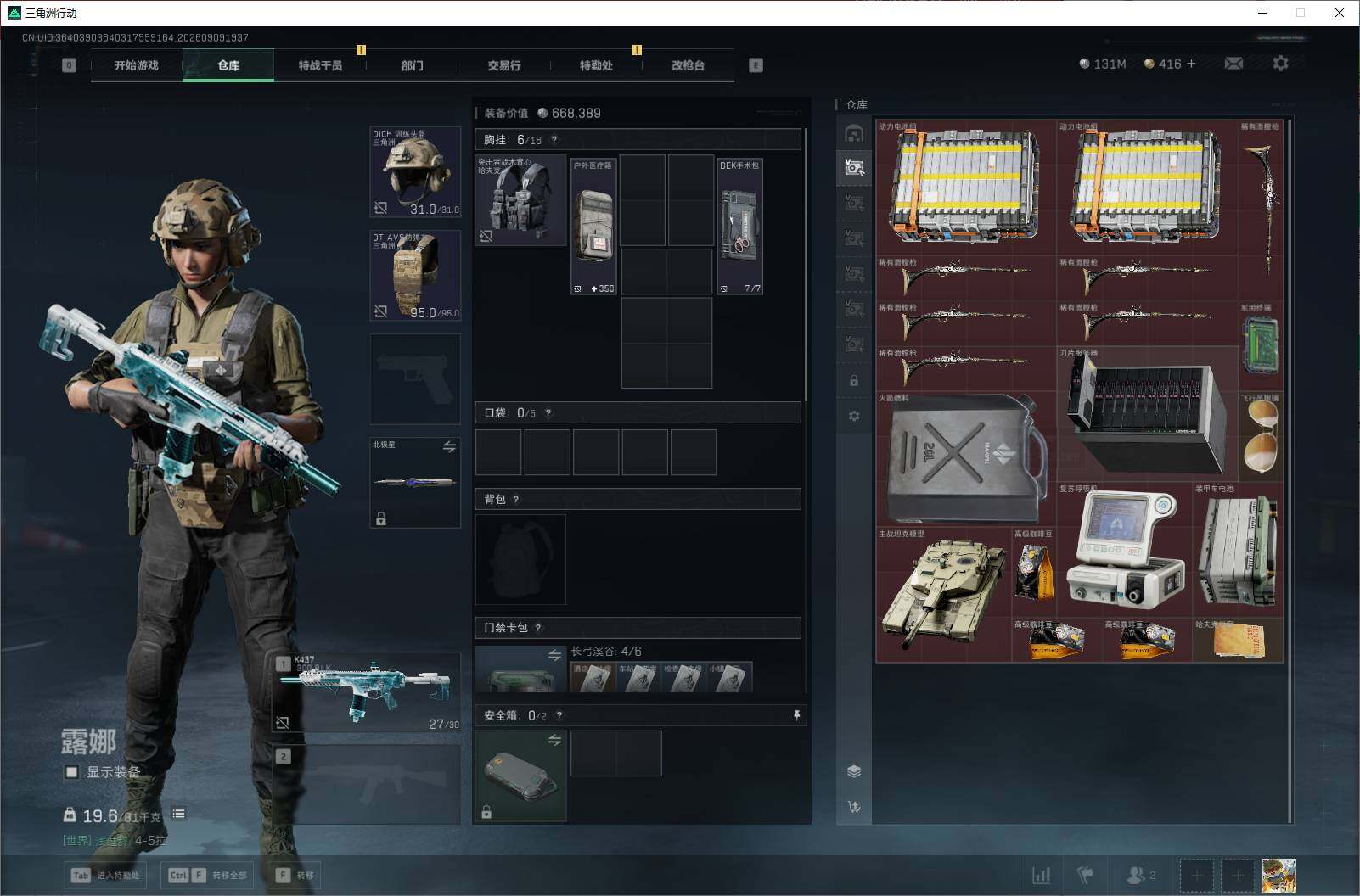Click the empty backpack slot
1360x896 pixels.
click(520, 559)
